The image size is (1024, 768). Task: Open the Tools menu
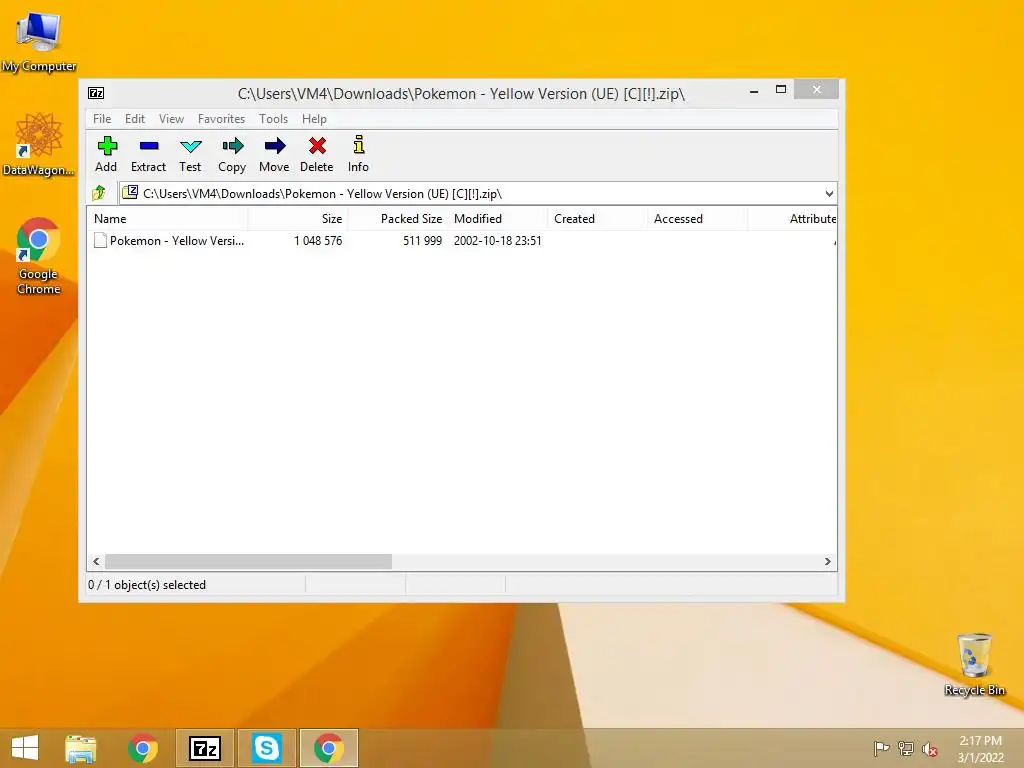(273, 119)
